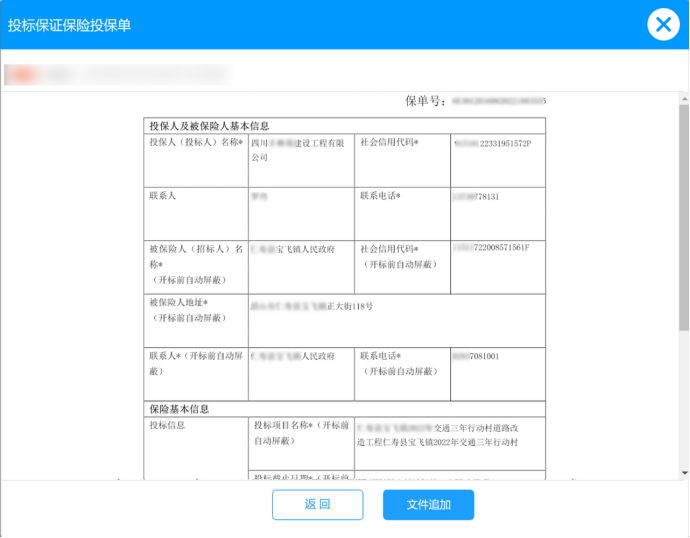Click the company name ending in 建设工程有限公司

pyautogui.click(x=298, y=150)
